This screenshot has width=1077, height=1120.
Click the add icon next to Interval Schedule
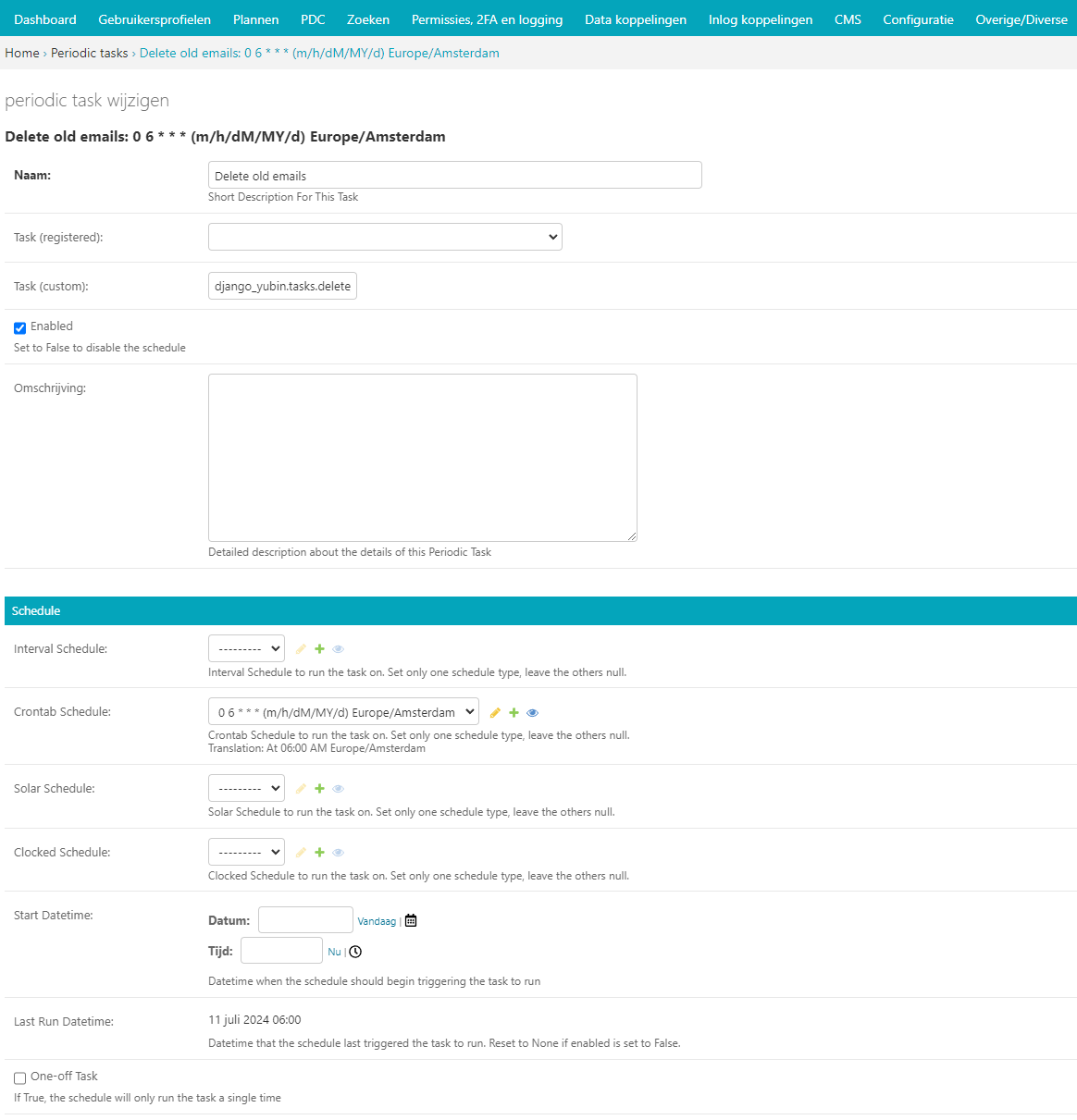[x=319, y=649]
